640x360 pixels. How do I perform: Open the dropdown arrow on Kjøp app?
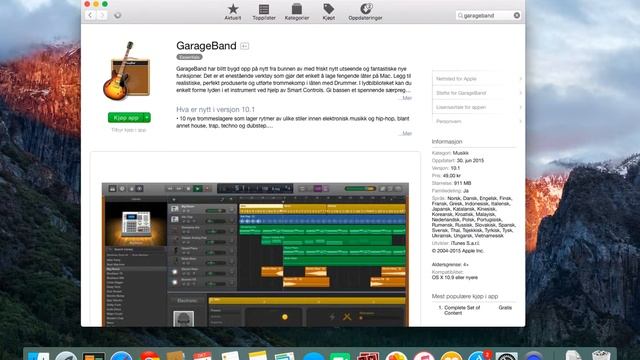pyautogui.click(x=147, y=118)
